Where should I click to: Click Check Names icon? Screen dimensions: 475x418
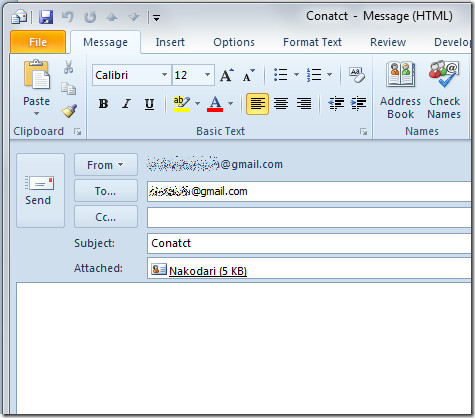tap(444, 90)
